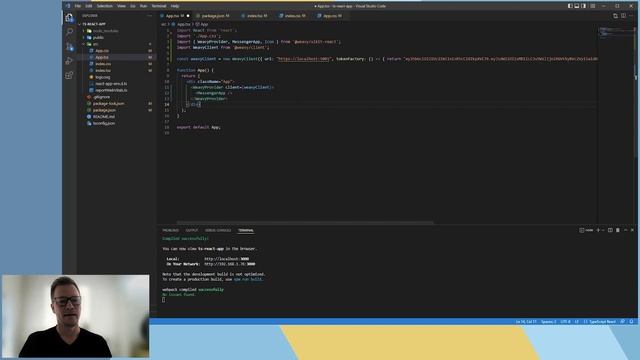Switch to the Output panel tab

pyautogui.click(x=191, y=230)
